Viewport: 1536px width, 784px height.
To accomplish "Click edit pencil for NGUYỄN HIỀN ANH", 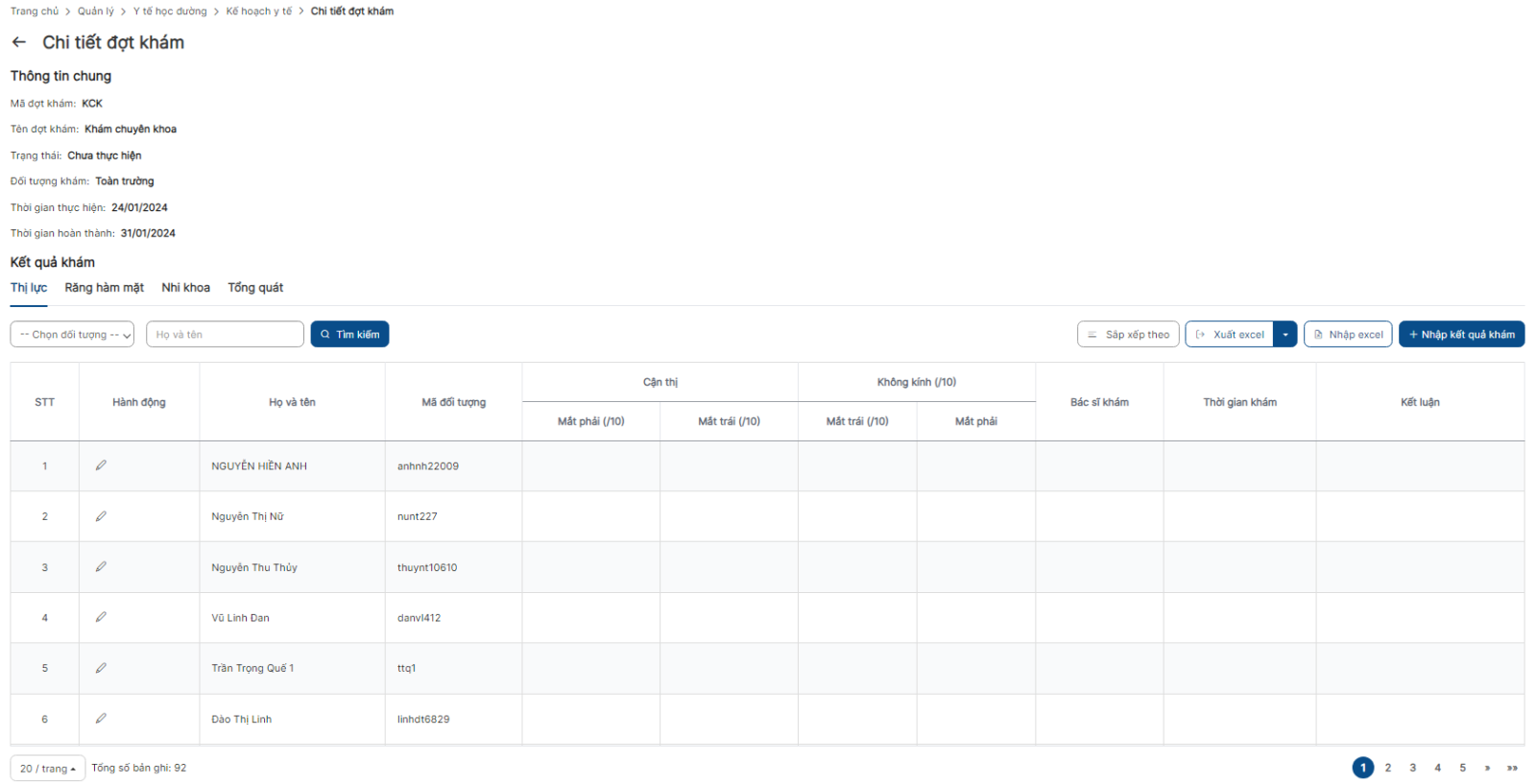I will [x=101, y=465].
